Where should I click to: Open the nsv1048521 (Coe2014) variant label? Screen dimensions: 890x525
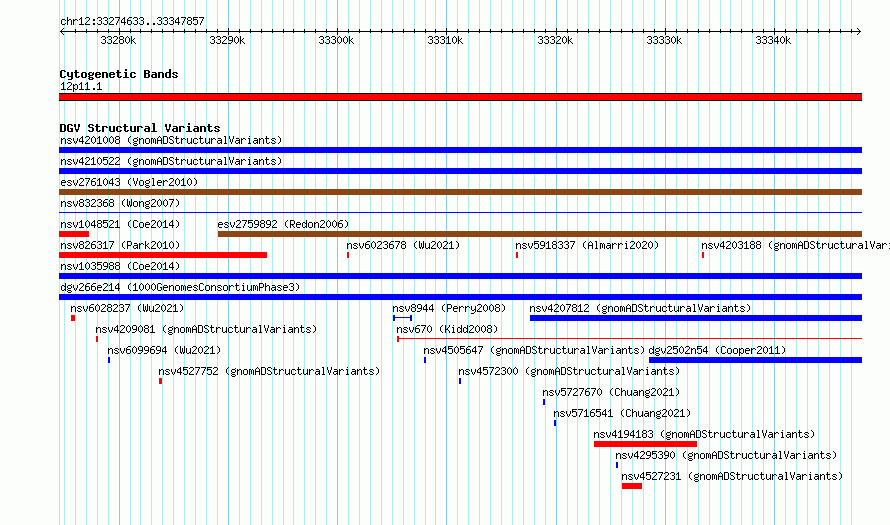[120, 224]
